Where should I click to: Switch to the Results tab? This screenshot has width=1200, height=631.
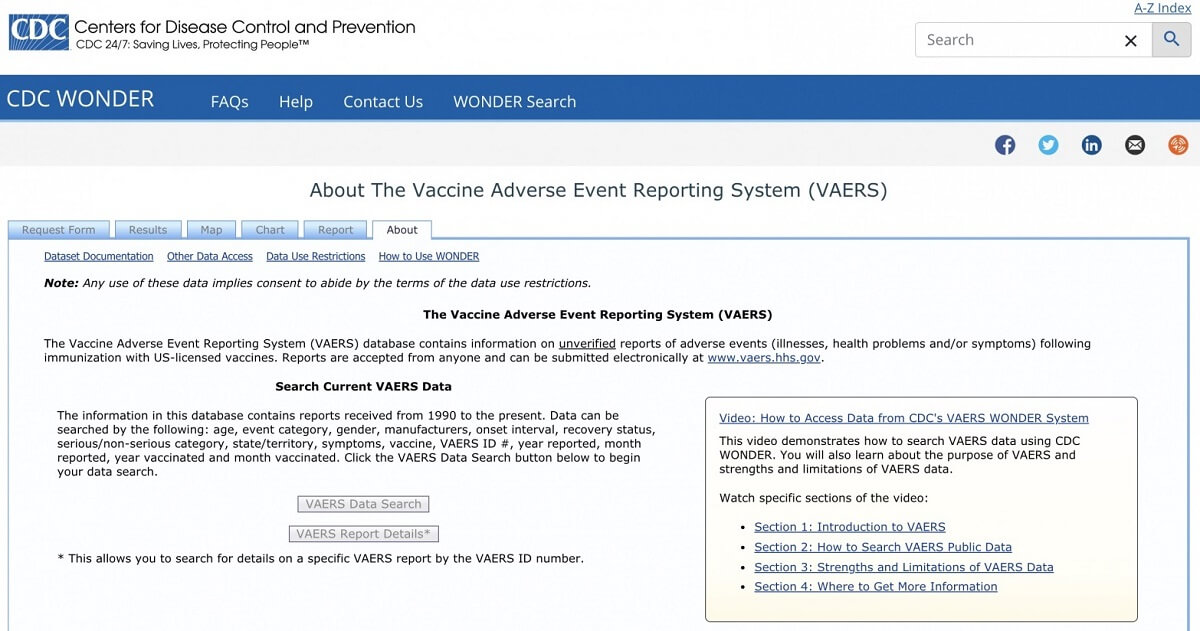[x=148, y=230]
